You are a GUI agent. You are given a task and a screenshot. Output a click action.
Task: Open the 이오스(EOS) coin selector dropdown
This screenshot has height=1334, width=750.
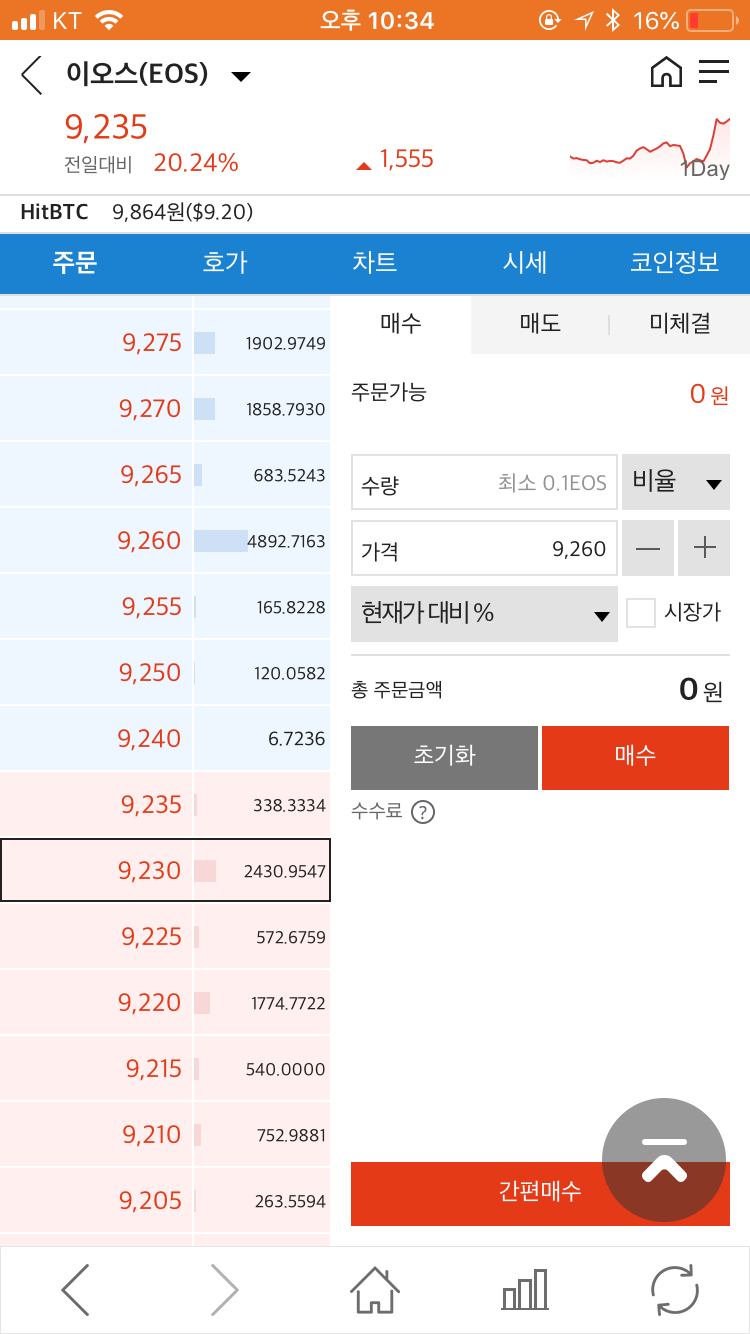[x=240, y=74]
